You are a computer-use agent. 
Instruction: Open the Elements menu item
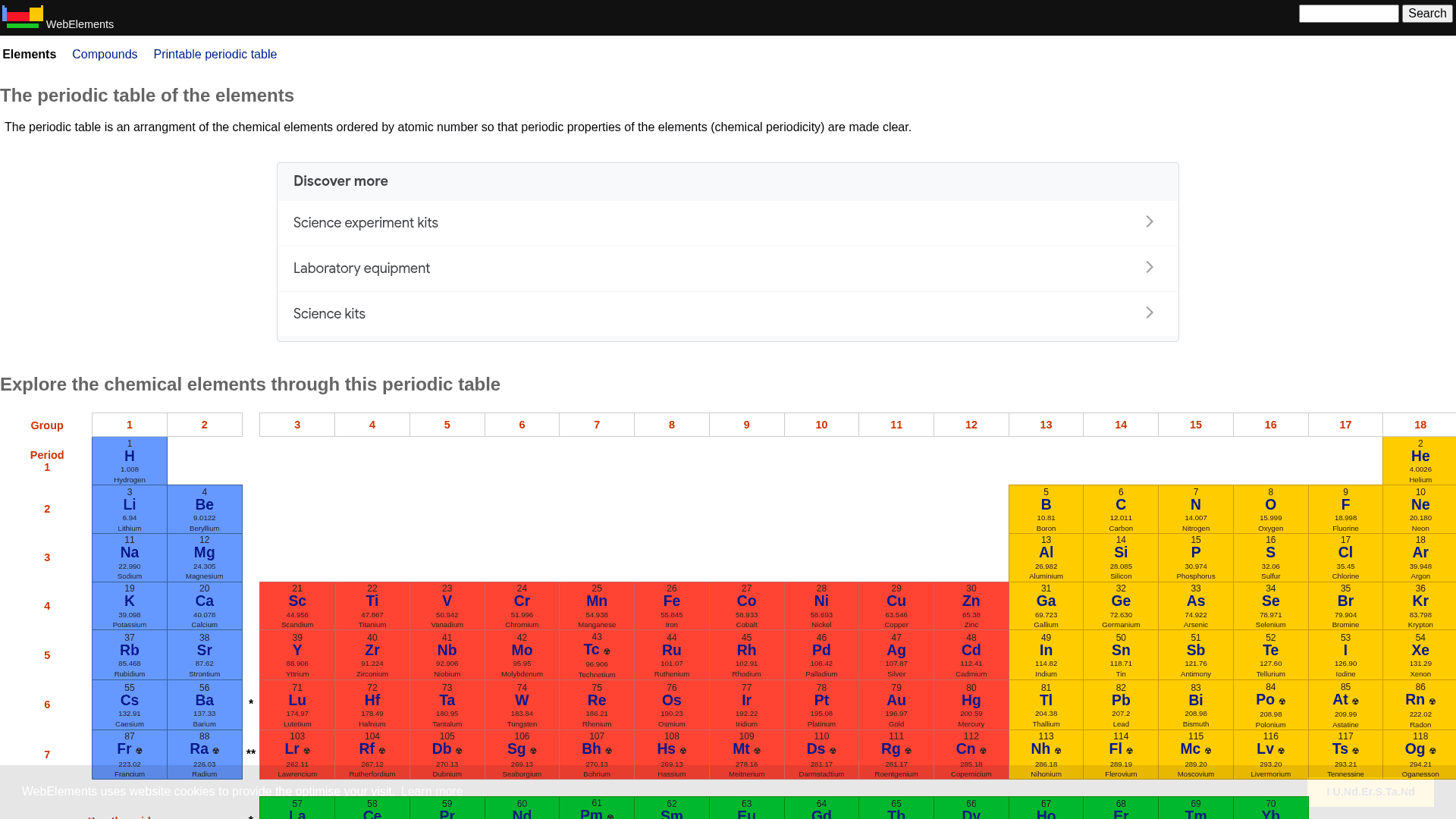30,54
